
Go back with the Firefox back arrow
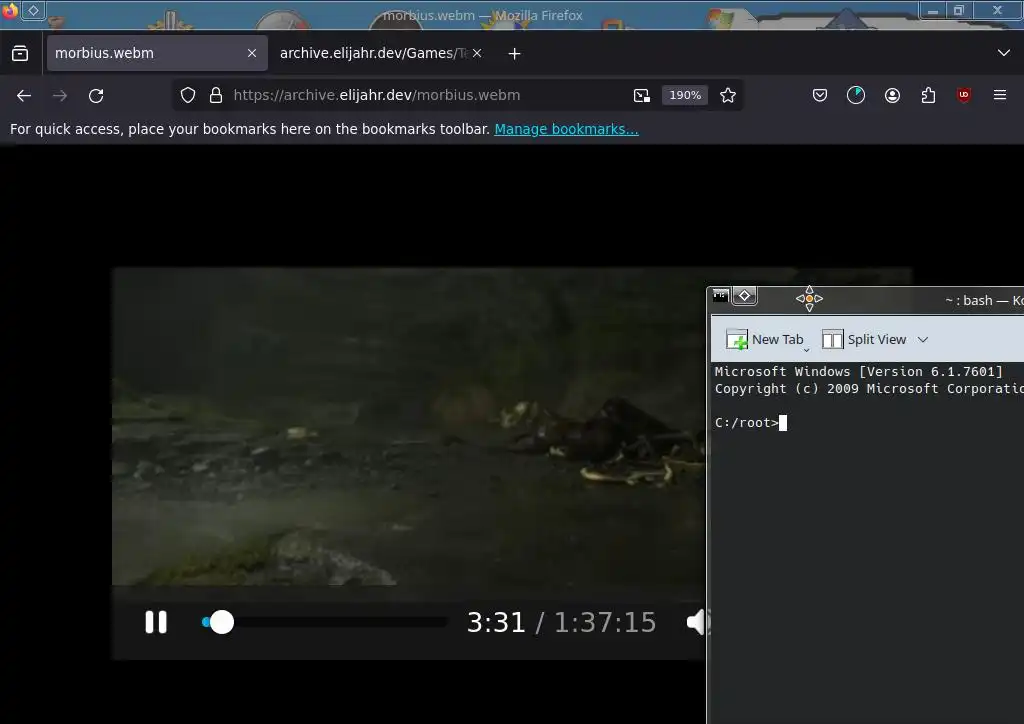24,95
